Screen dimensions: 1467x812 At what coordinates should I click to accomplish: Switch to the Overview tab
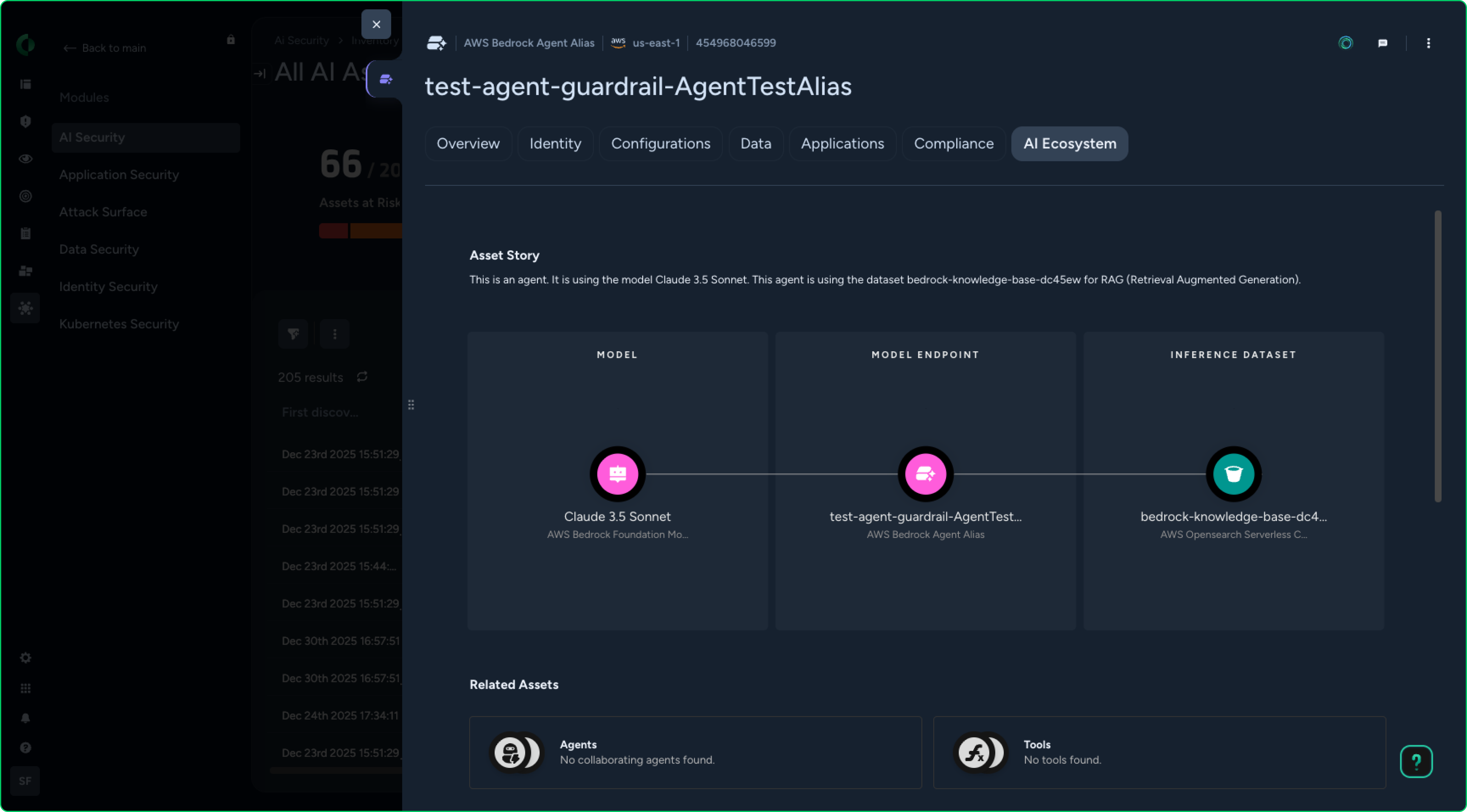pyautogui.click(x=468, y=144)
